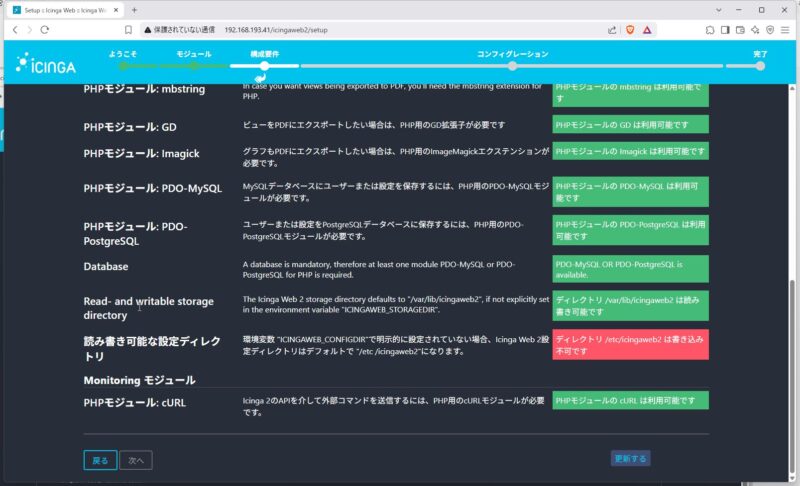Reload the setup page
The height and width of the screenshot is (486, 800).
pos(45,30)
